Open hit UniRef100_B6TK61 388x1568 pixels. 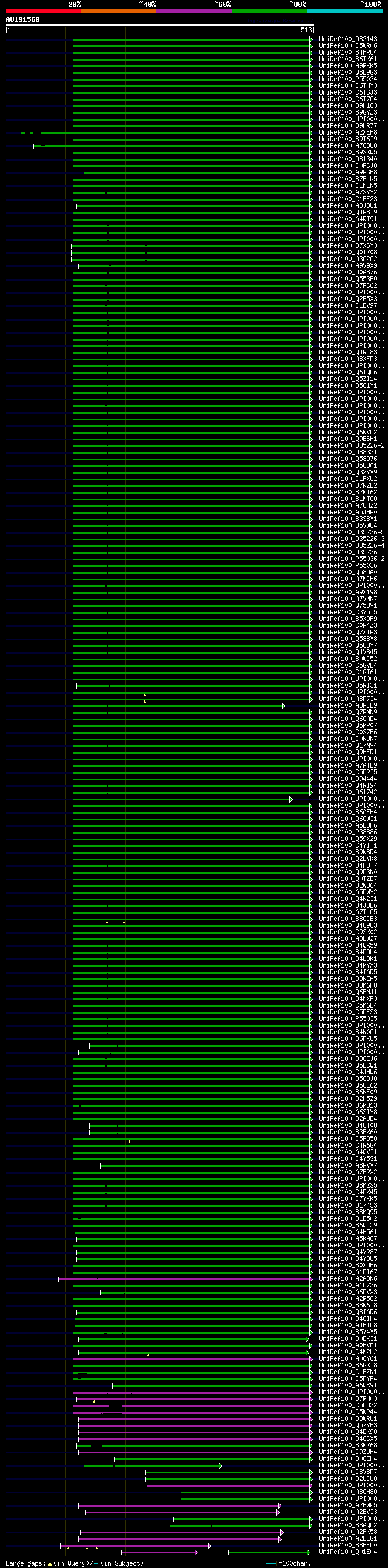[x=348, y=59]
